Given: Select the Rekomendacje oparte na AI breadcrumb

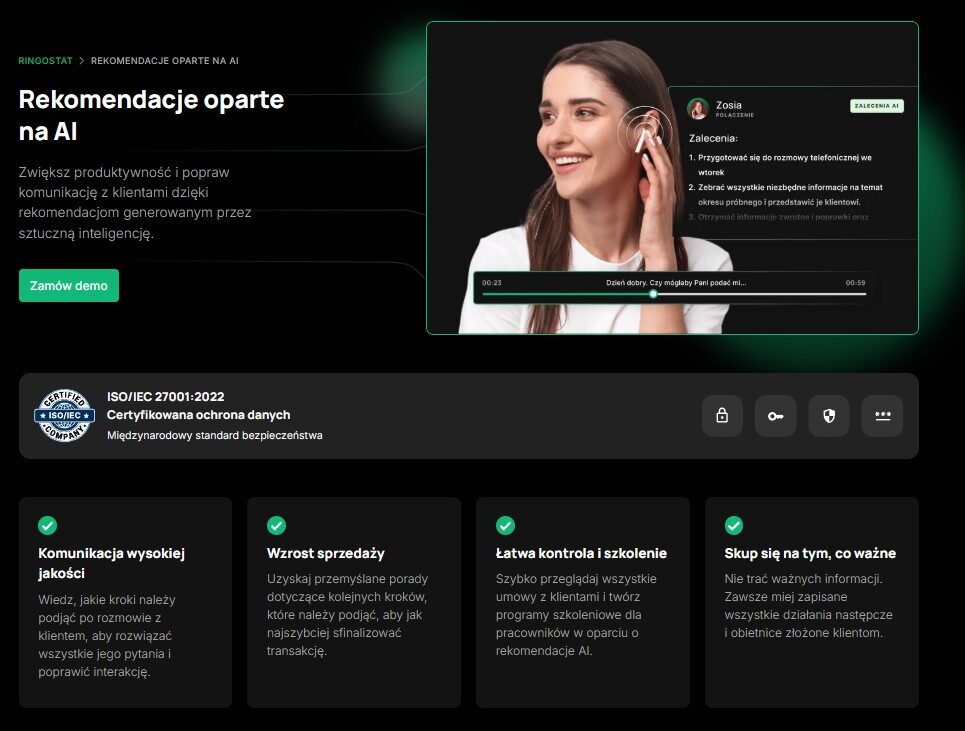Looking at the screenshot, I should pyautogui.click(x=164, y=61).
